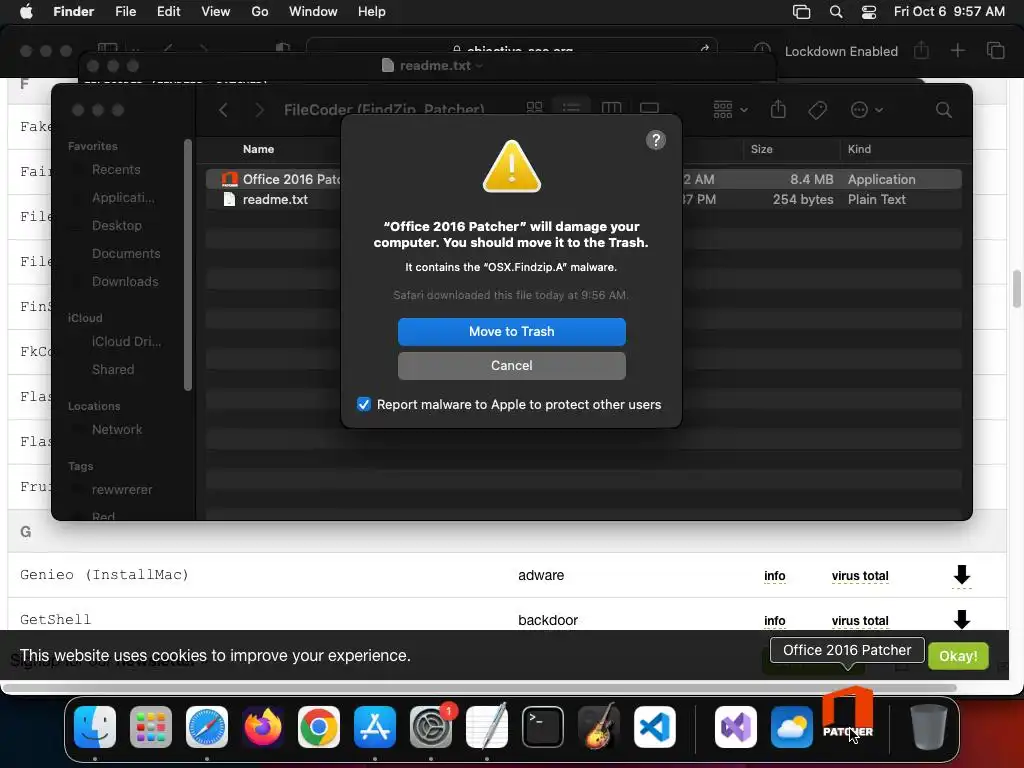Go back in Finder window
Viewport: 1024px width, 768px height.
[x=223, y=110]
